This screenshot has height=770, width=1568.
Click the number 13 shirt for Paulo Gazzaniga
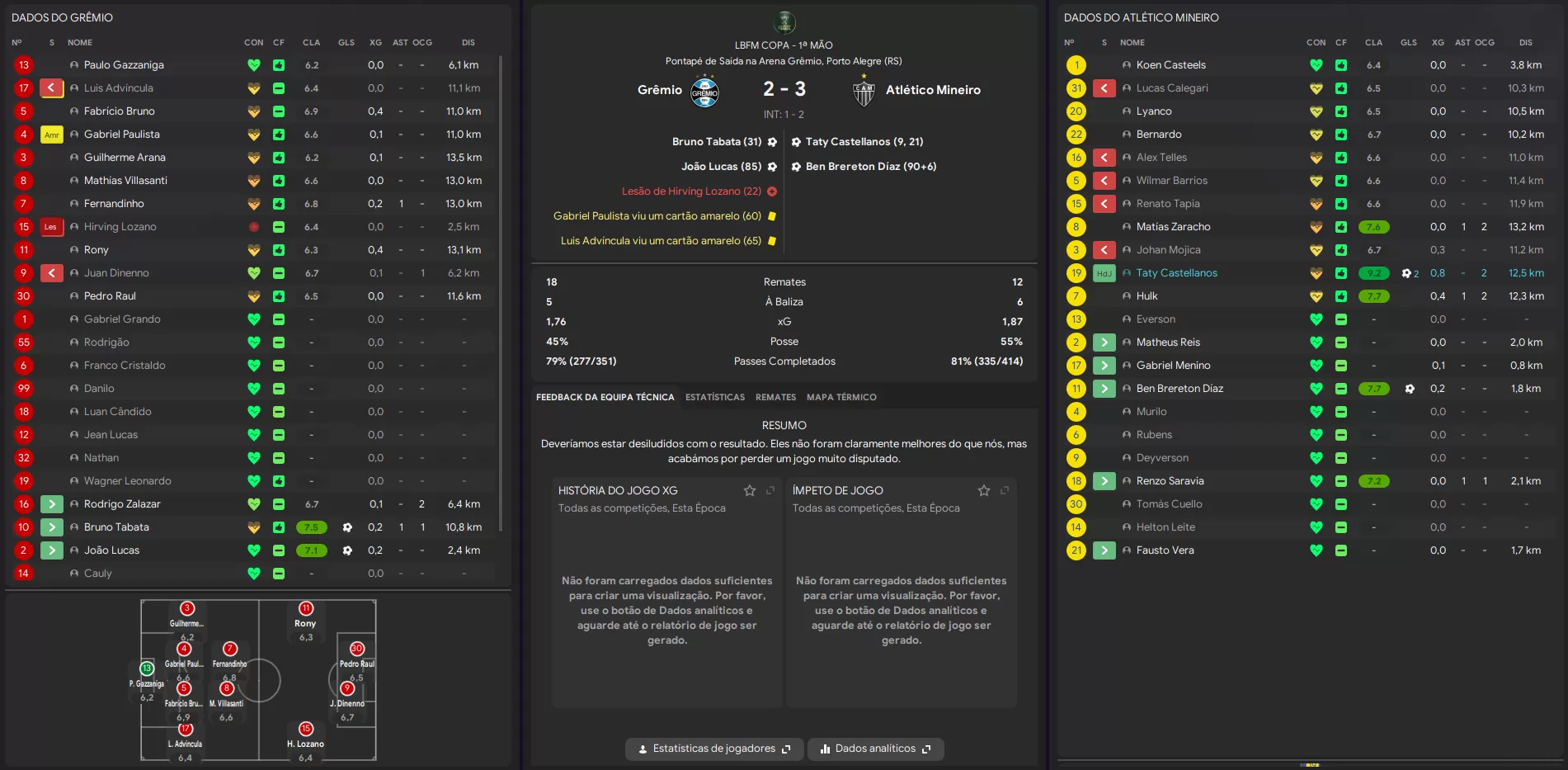click(x=23, y=65)
